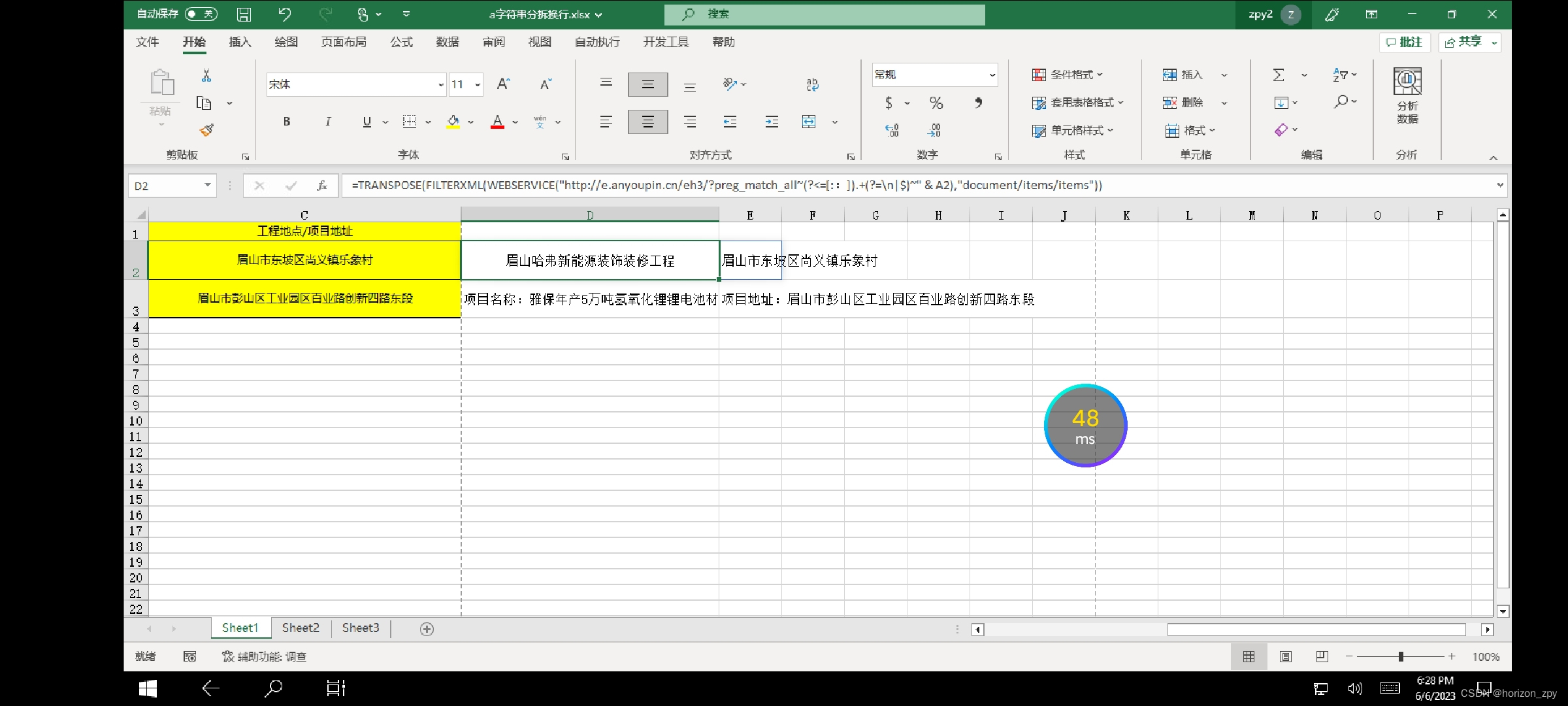This screenshot has width=1568, height=706.
Task: Open the 公式 ribbon tab
Action: [x=401, y=42]
